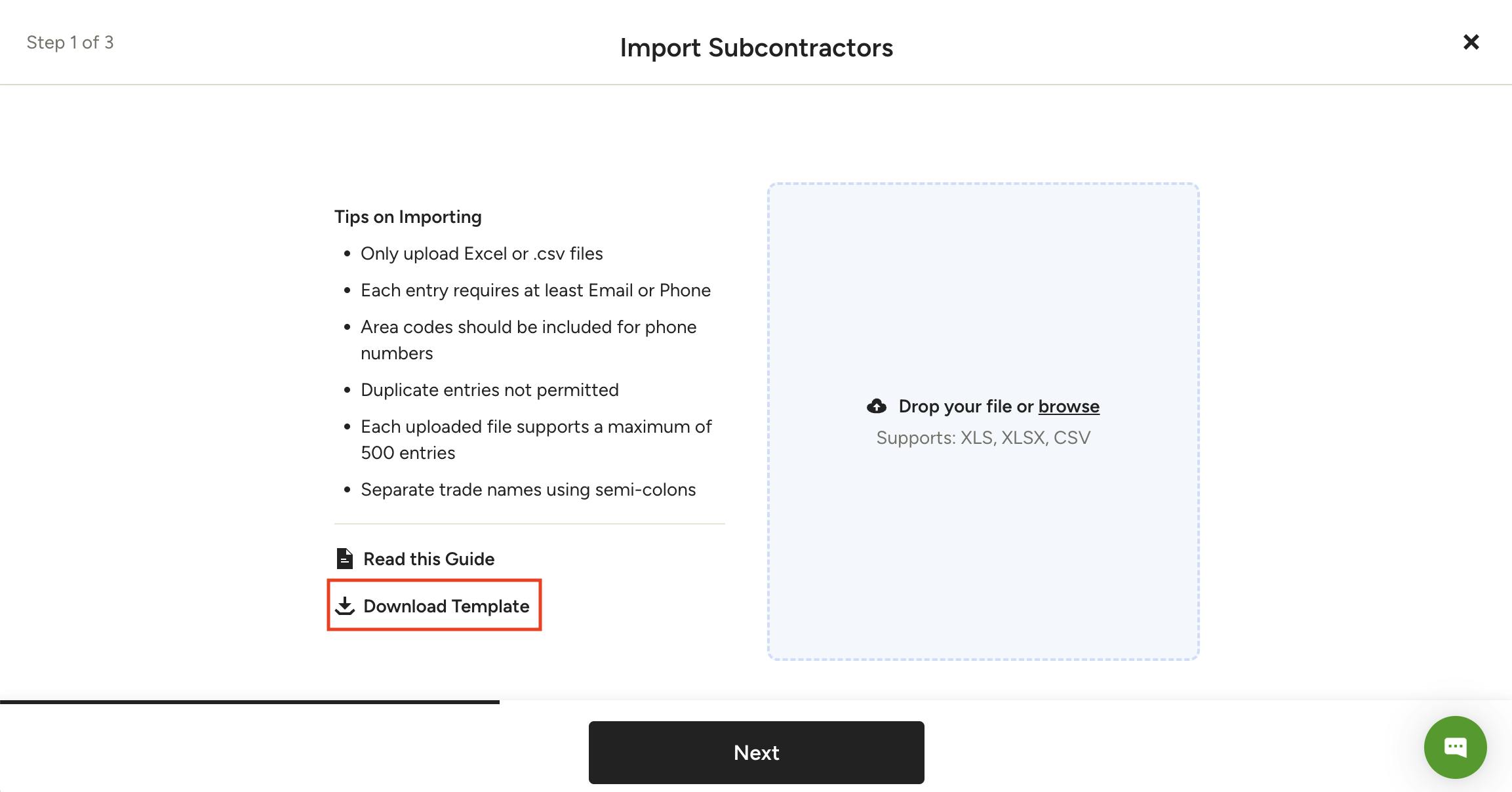This screenshot has width=1512, height=792.
Task: Select the upload cloud symbol above Supports text
Action: pos(877,406)
